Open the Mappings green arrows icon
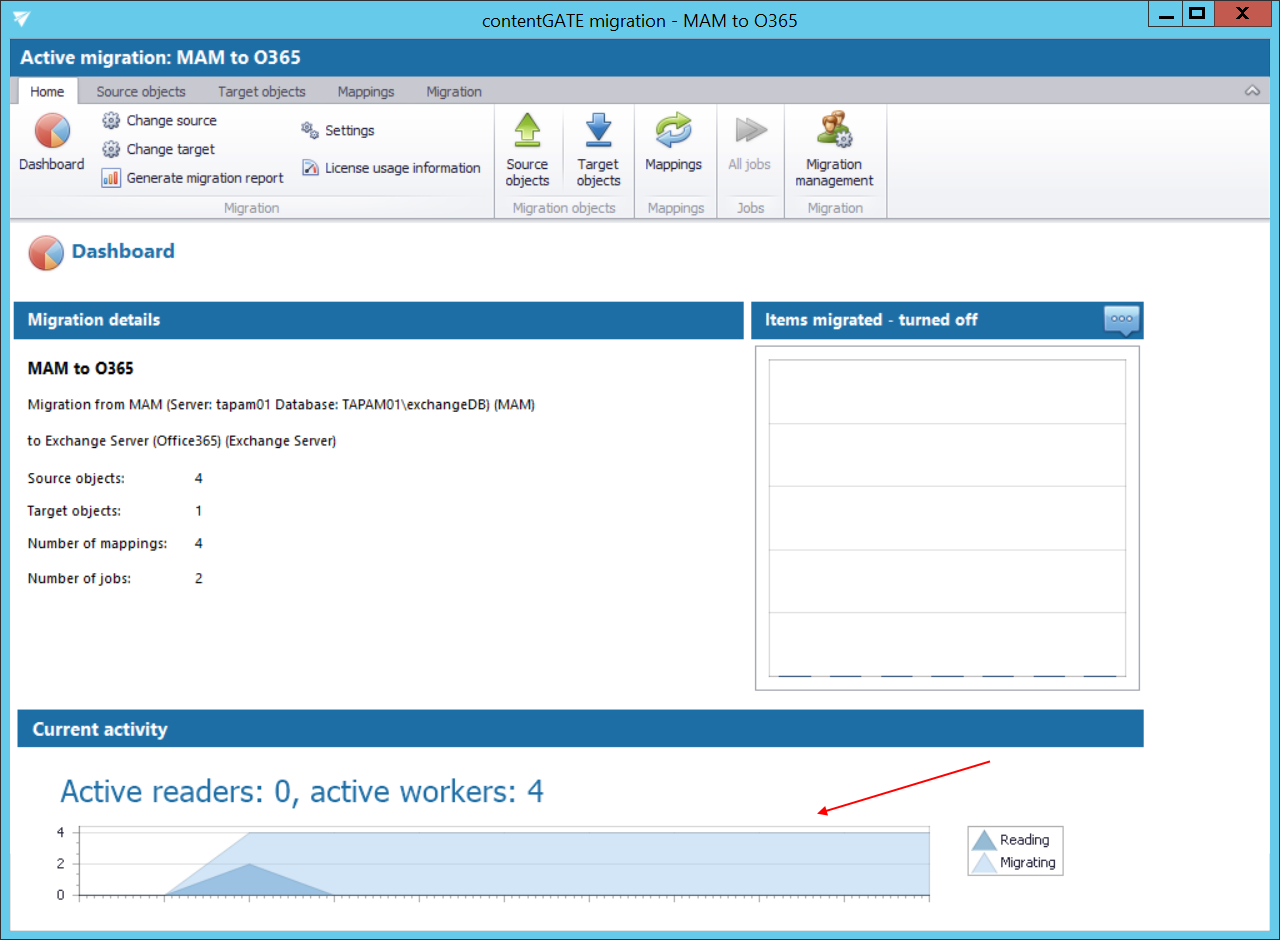 pos(673,132)
